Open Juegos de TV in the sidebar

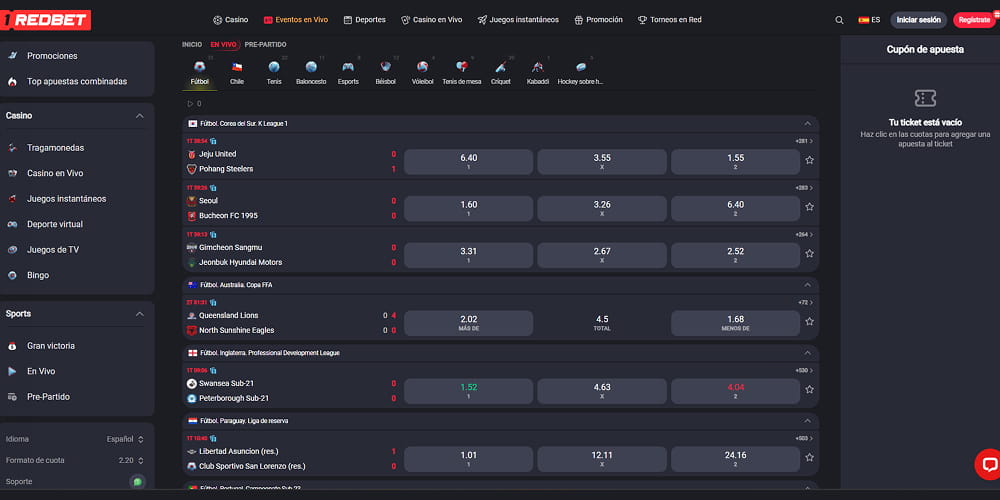53,250
